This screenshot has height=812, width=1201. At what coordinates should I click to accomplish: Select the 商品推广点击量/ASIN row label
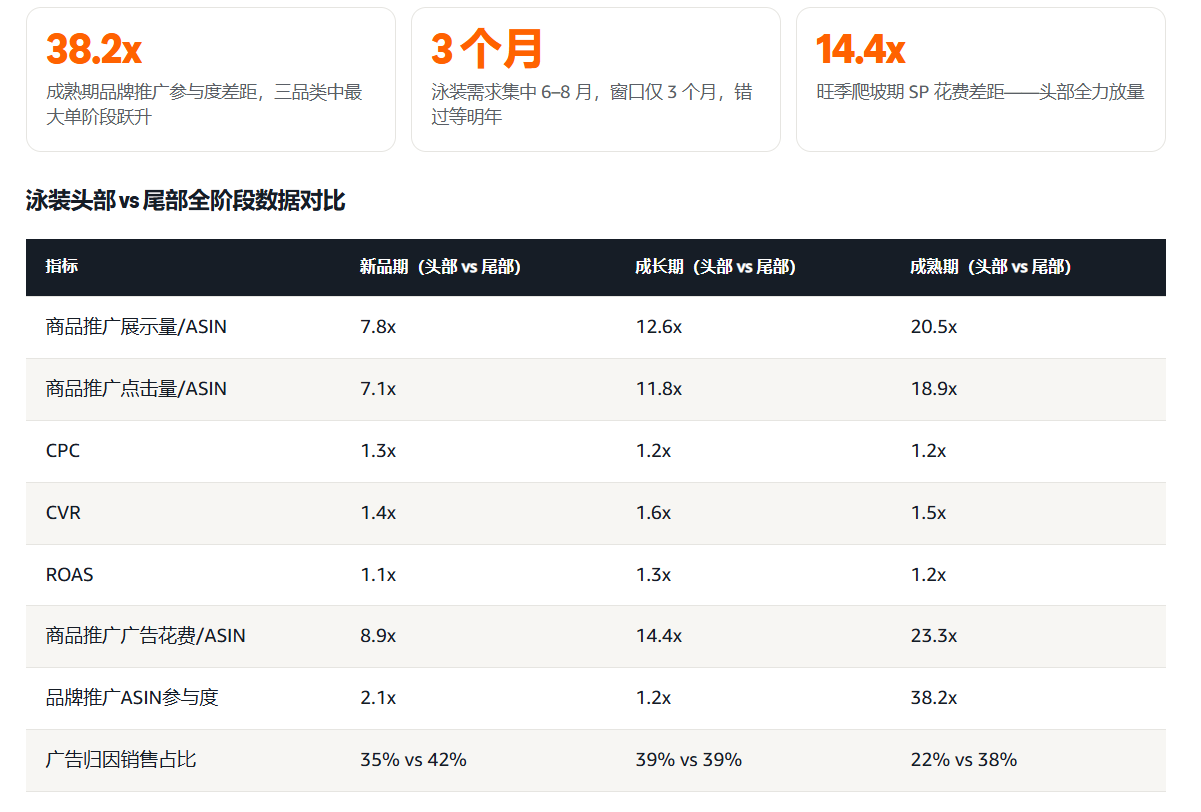[x=136, y=389]
